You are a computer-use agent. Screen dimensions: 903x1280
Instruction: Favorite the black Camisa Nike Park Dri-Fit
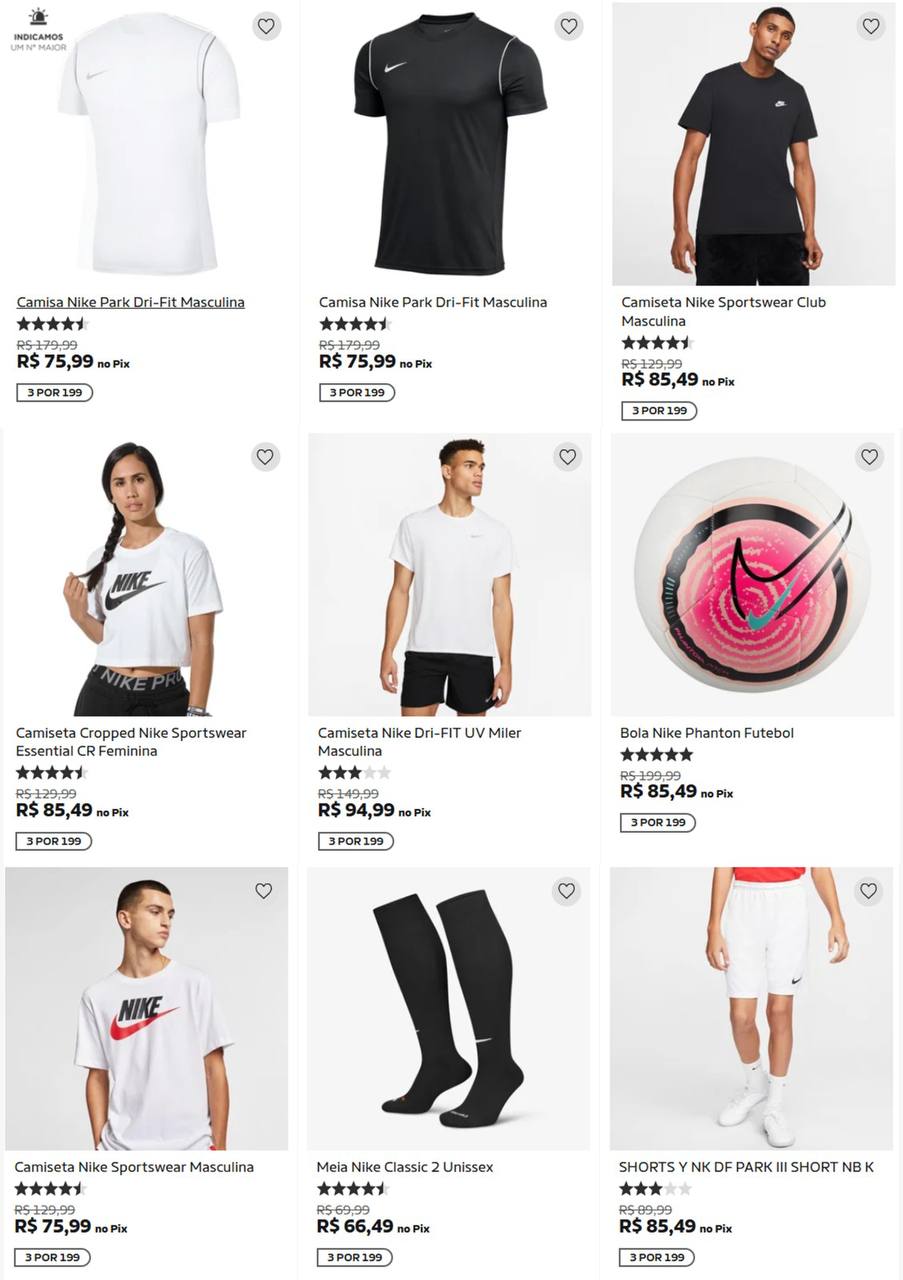[x=569, y=27]
